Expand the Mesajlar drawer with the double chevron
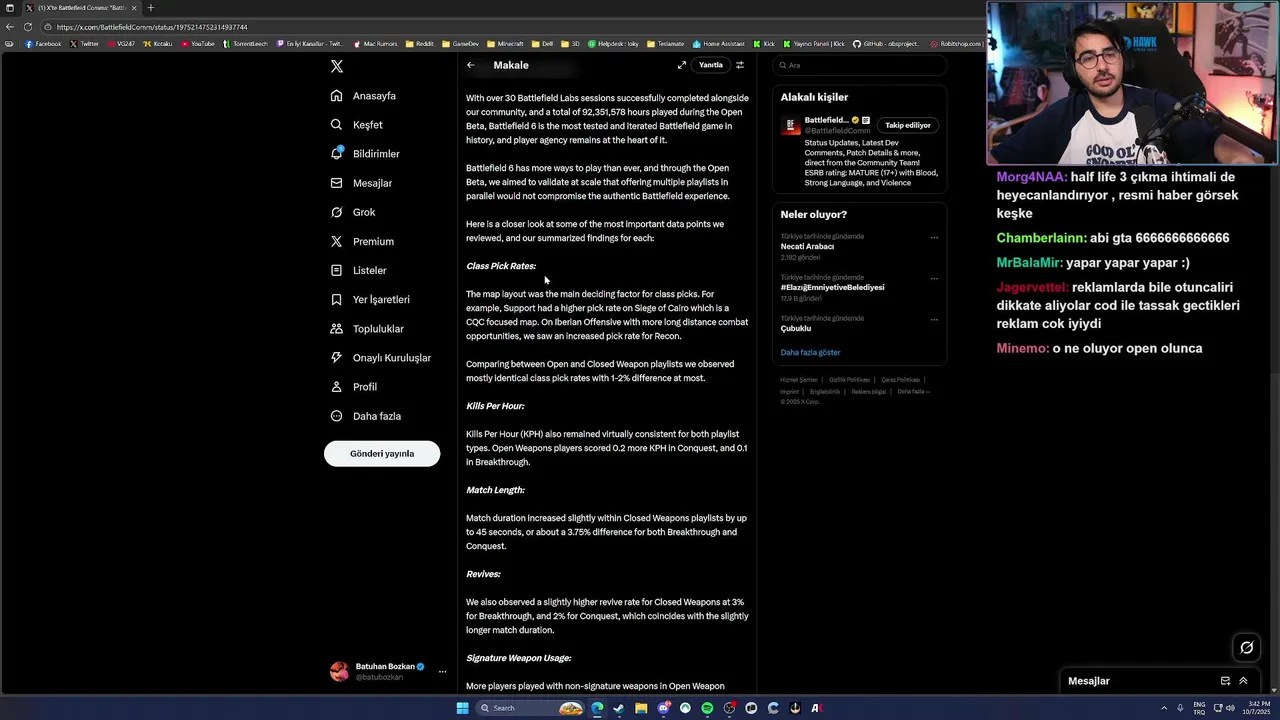Screen dimensions: 1280x720 [1244, 681]
